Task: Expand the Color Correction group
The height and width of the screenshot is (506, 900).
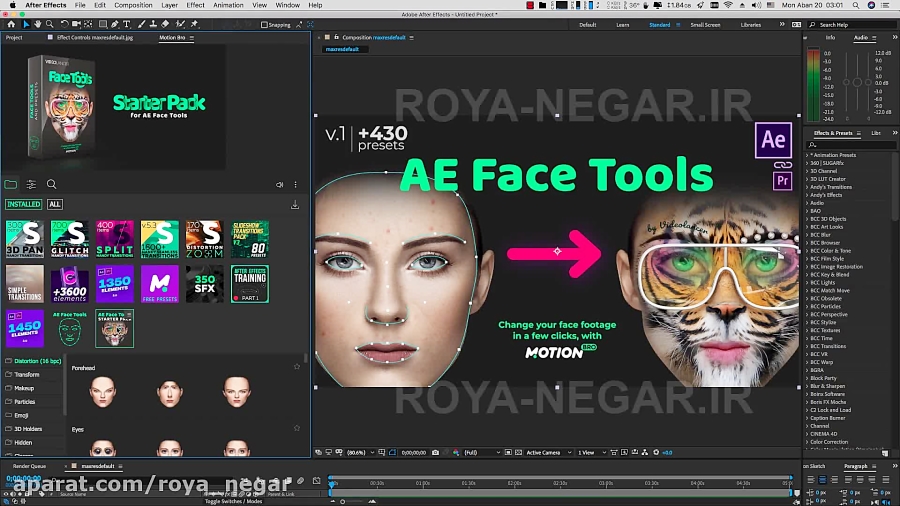Action: [x=807, y=442]
